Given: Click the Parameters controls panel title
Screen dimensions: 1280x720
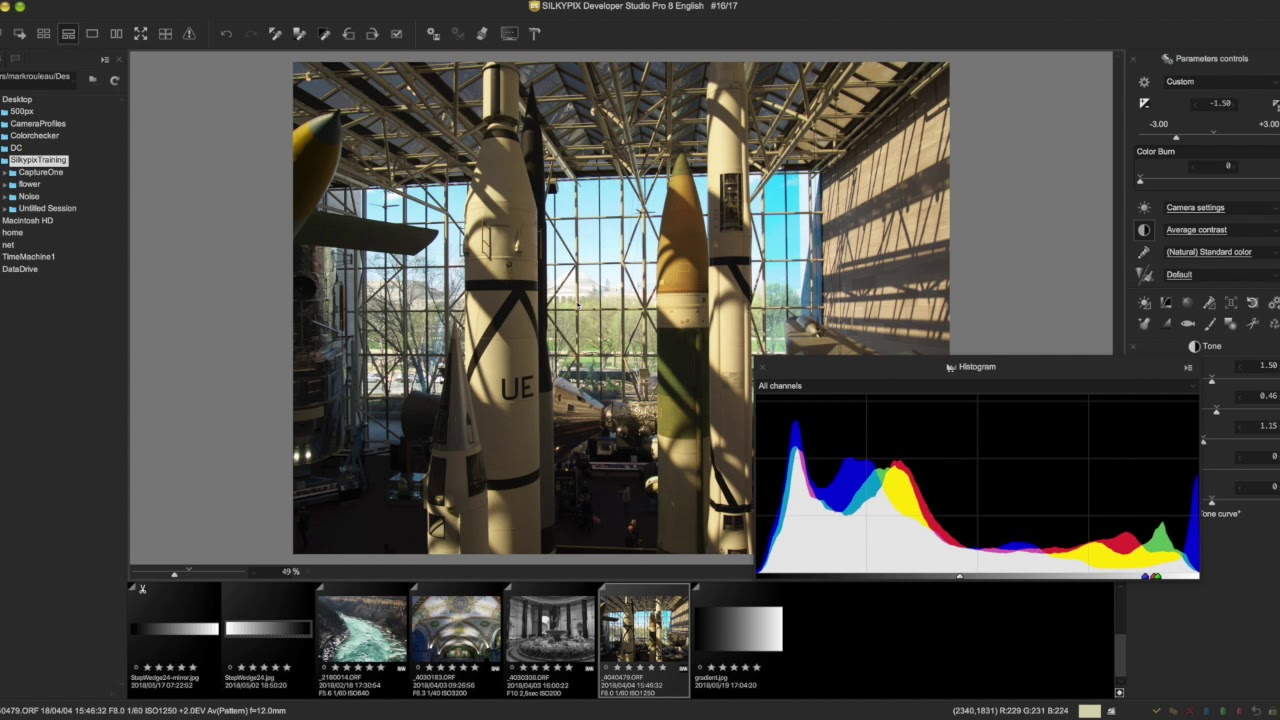Looking at the screenshot, I should [x=1211, y=59].
